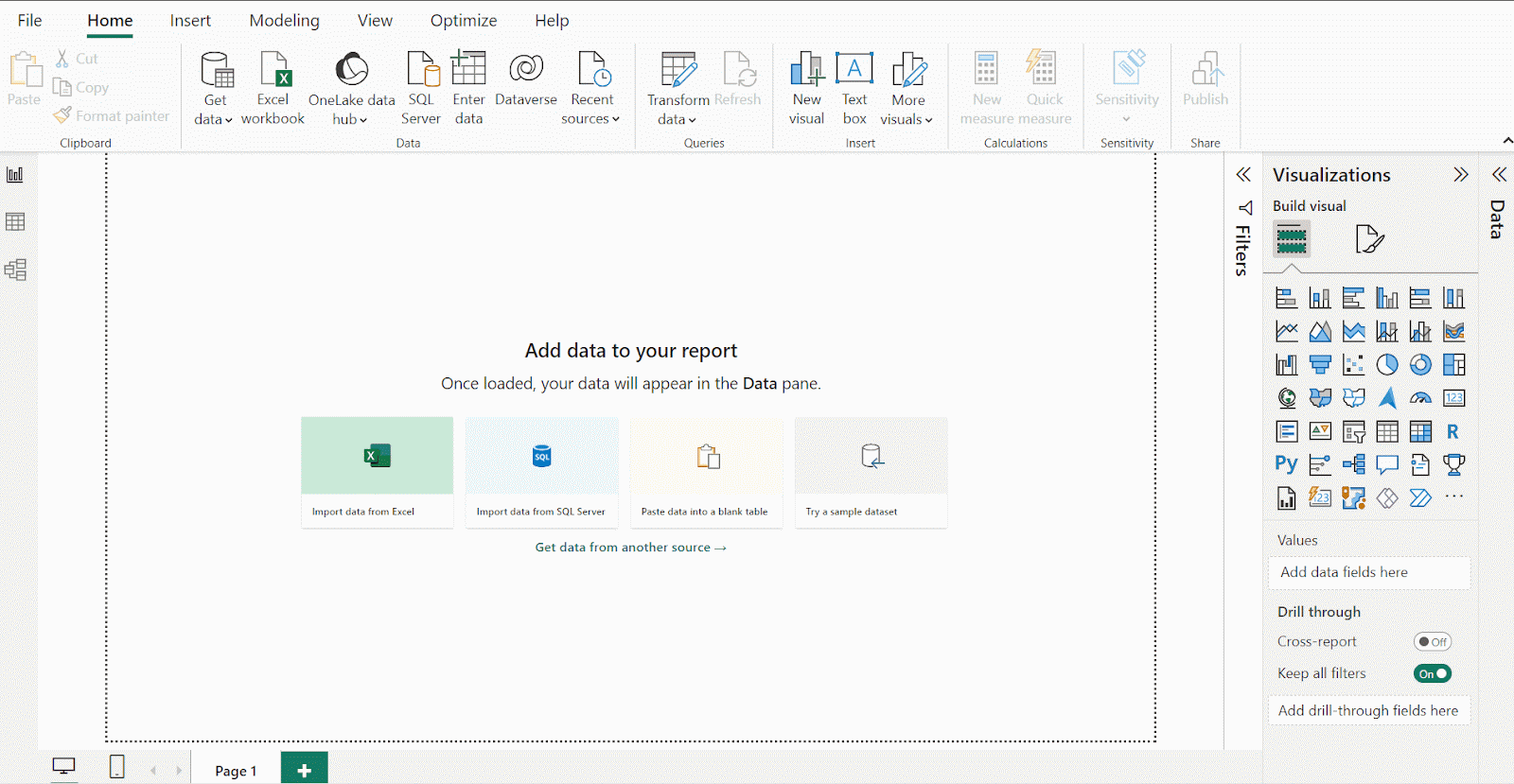This screenshot has height=784, width=1514.
Task: Open Report view in left sidebar
Action: click(x=15, y=175)
